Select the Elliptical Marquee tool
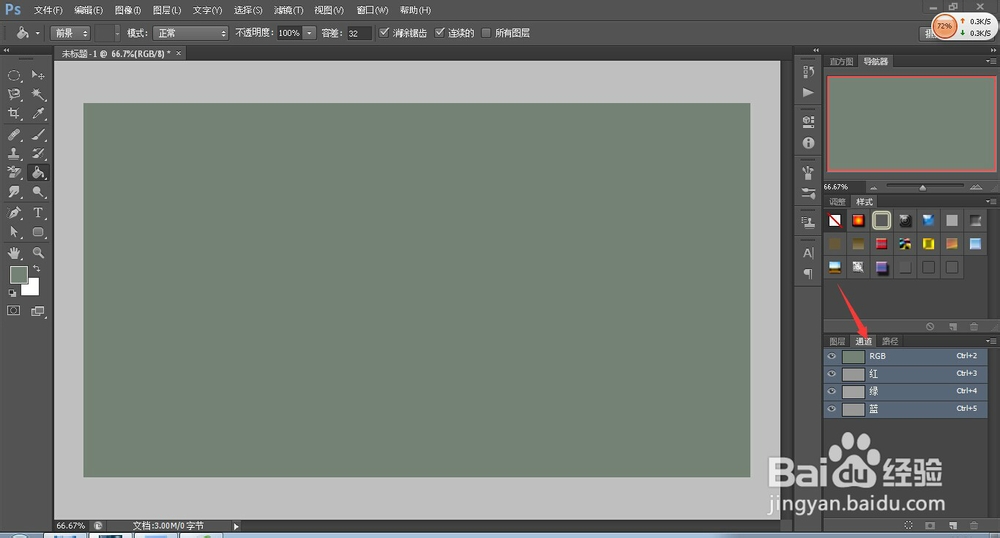This screenshot has width=1000, height=538. (x=14, y=75)
